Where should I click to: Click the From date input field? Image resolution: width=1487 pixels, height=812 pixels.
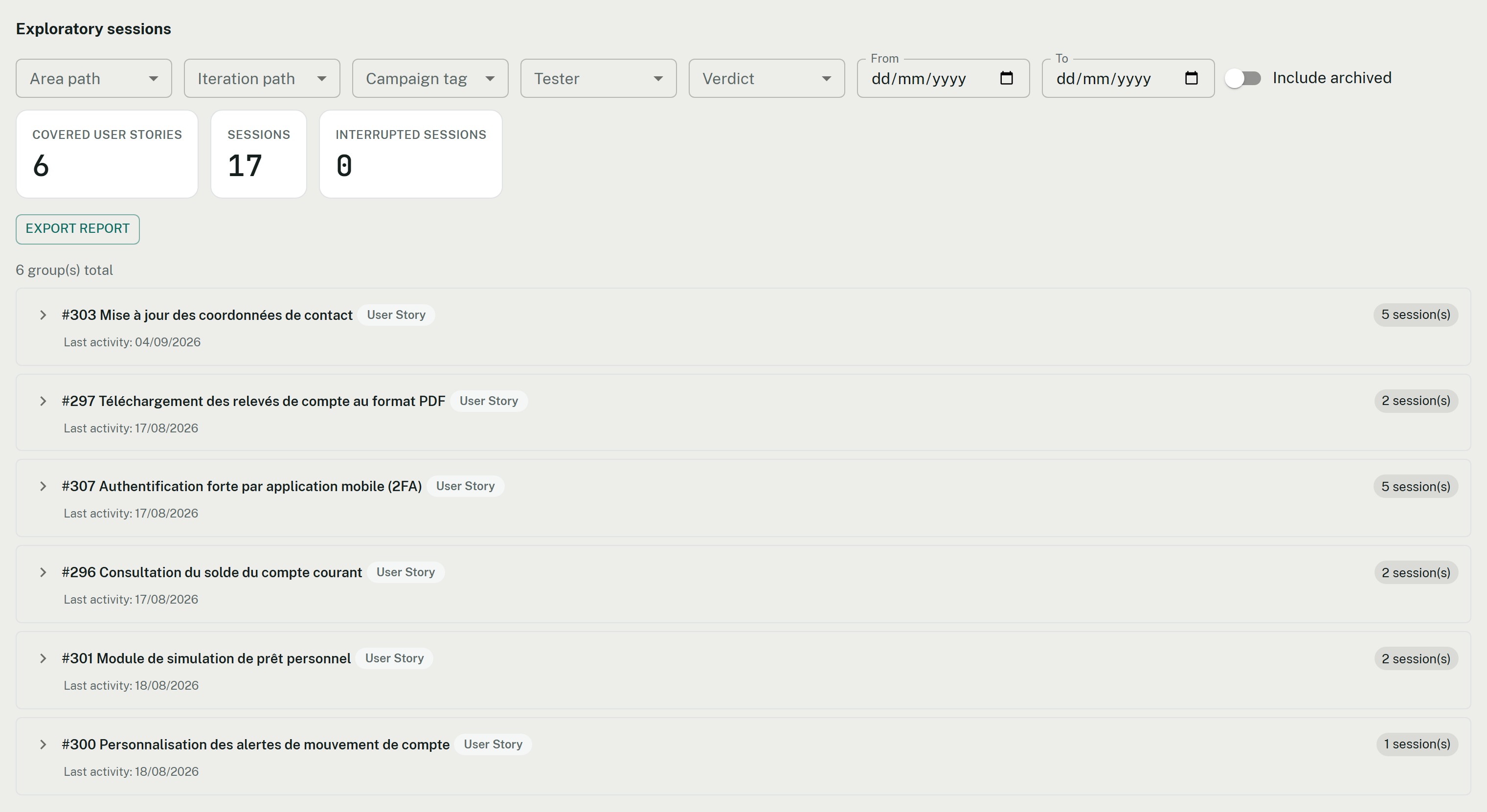pyautogui.click(x=943, y=78)
